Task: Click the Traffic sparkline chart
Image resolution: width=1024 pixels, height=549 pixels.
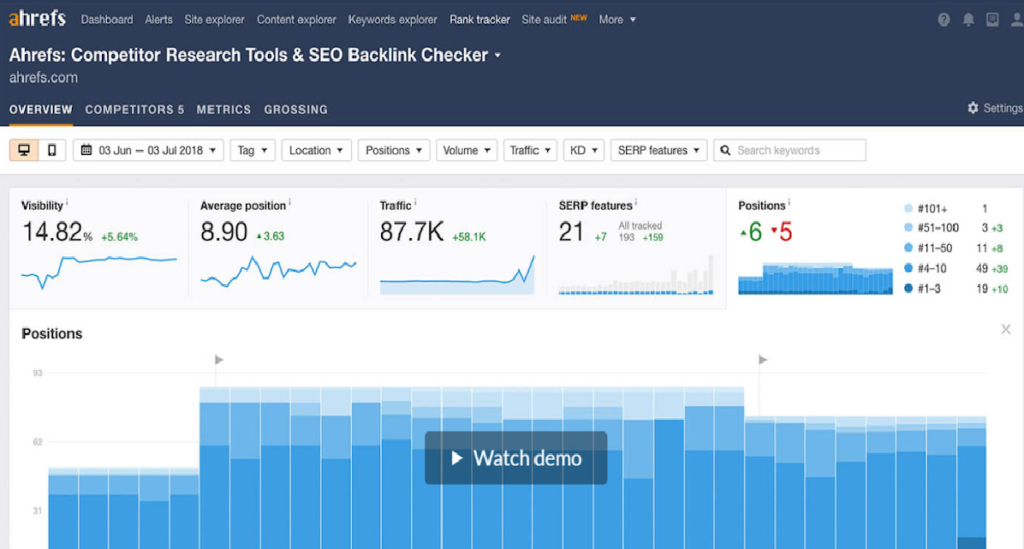Action: pyautogui.click(x=457, y=274)
